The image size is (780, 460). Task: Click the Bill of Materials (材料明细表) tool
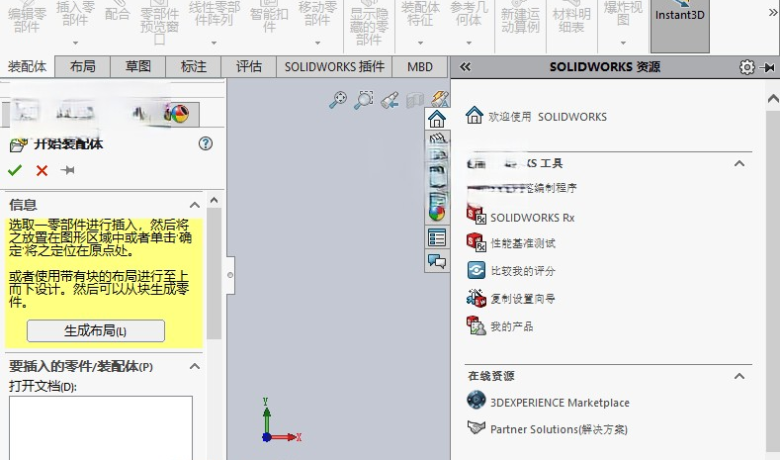pos(571,19)
